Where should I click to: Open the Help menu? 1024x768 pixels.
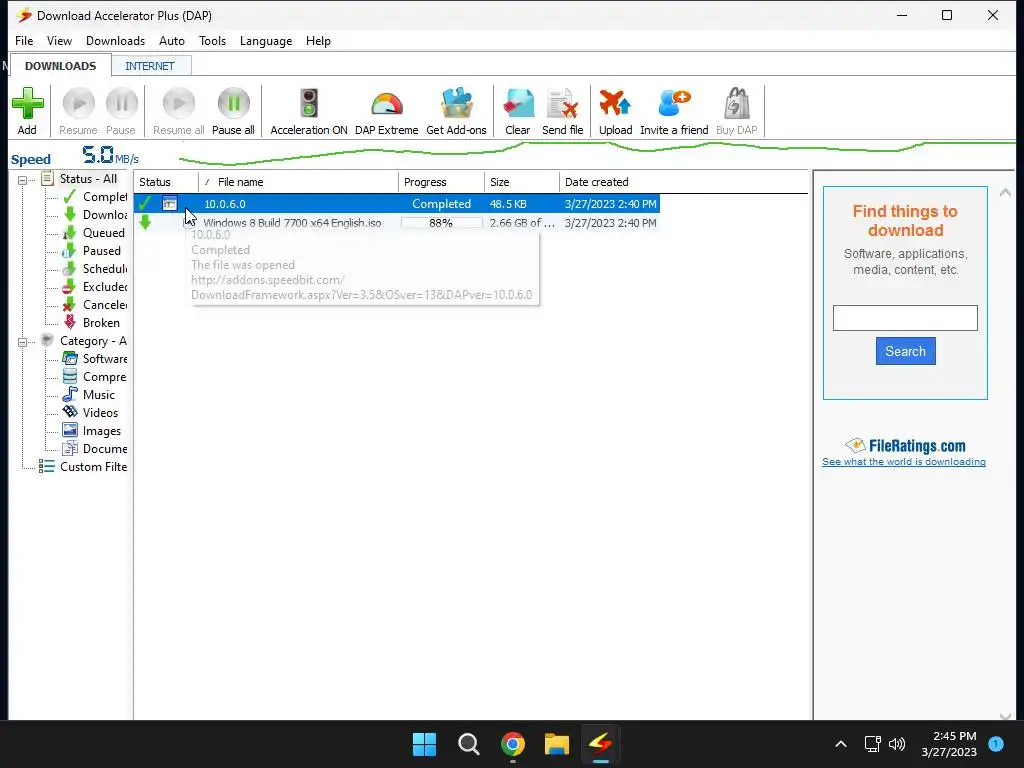(x=318, y=40)
